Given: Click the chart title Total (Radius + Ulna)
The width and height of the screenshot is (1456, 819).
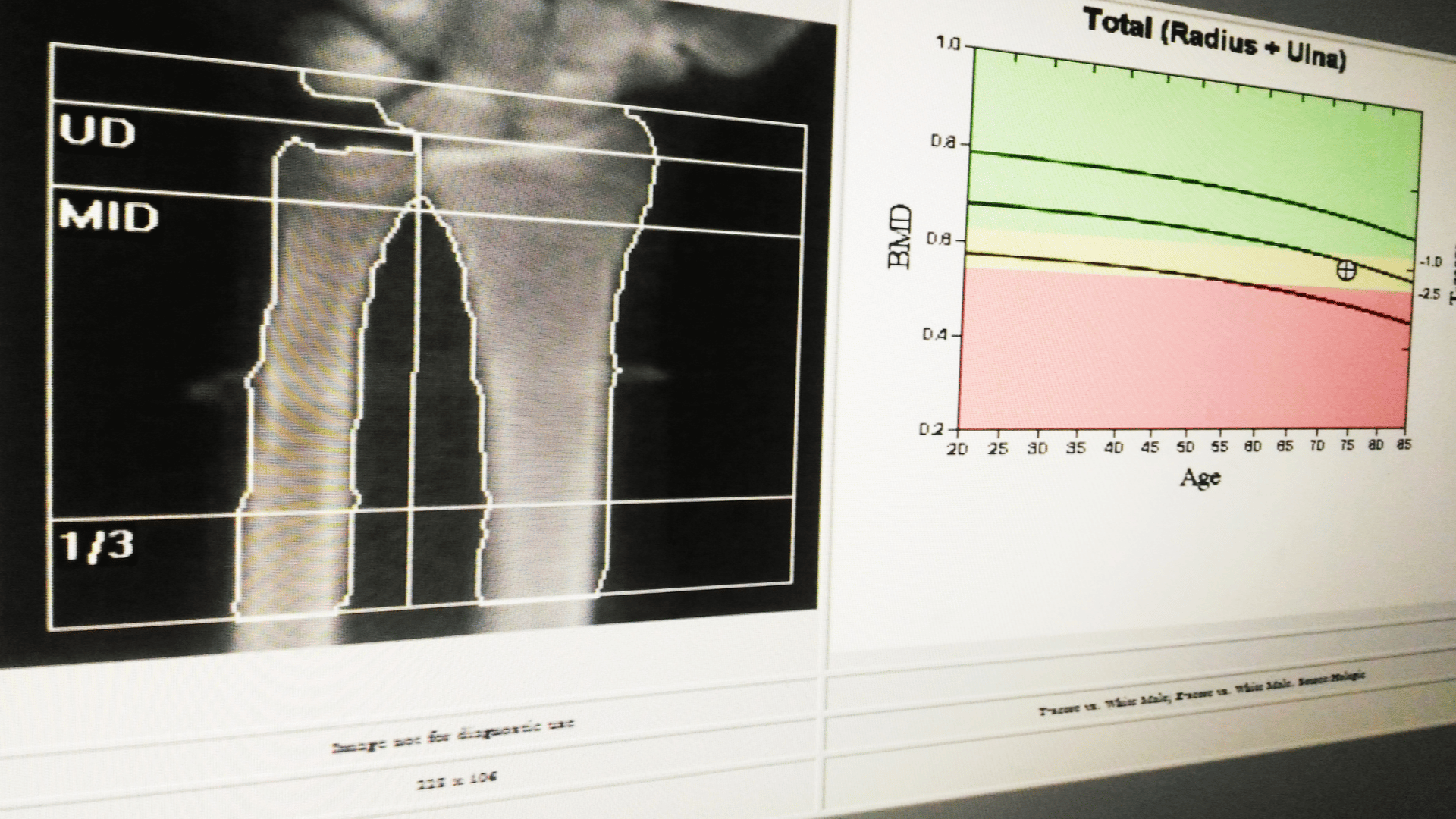Looking at the screenshot, I should click(x=1215, y=38).
